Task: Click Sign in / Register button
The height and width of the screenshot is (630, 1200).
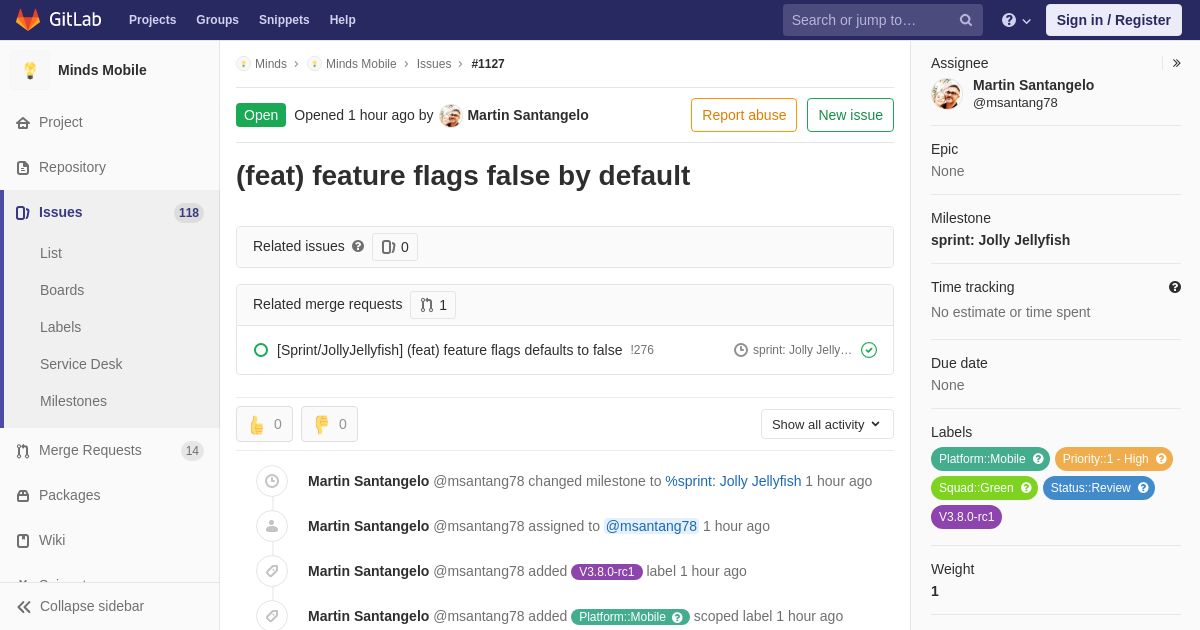Action: tap(1114, 20)
